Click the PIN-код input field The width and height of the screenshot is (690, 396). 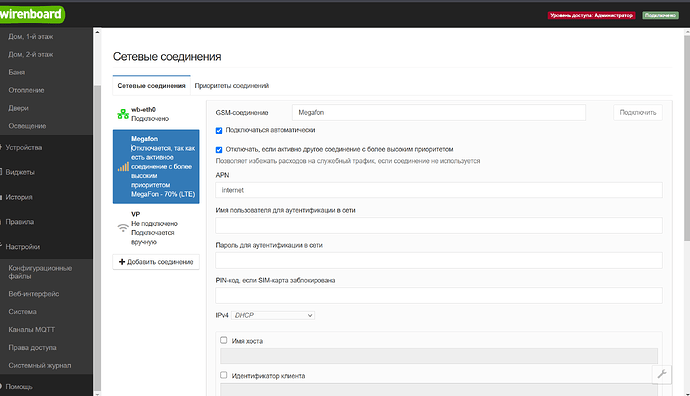439,295
